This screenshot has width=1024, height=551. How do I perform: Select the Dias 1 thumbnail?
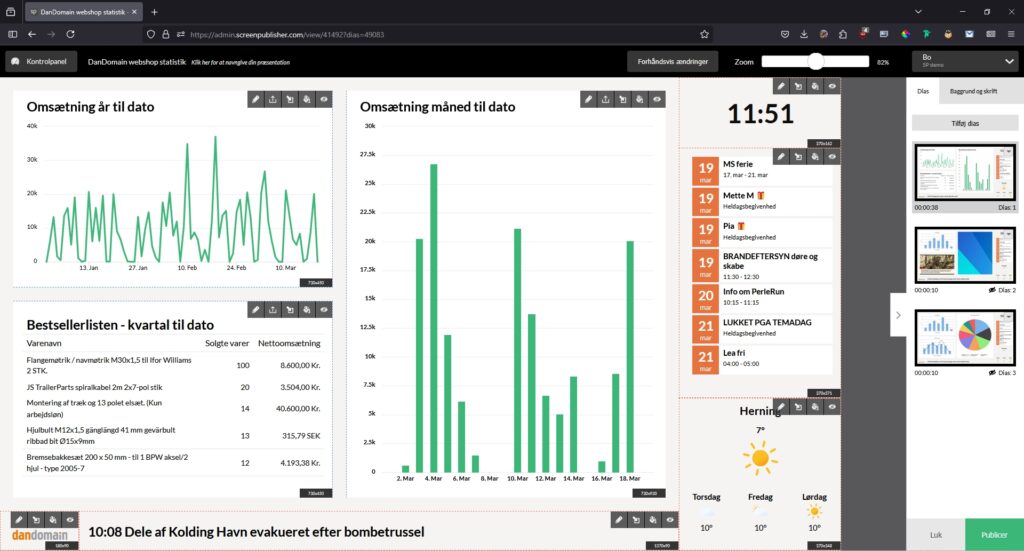coord(965,172)
